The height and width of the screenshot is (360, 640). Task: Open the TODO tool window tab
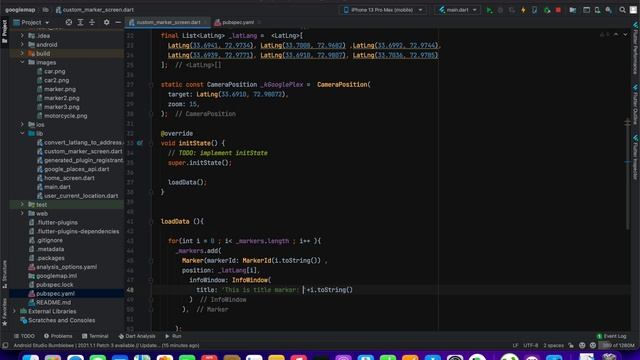pyautogui.click(x=24, y=336)
